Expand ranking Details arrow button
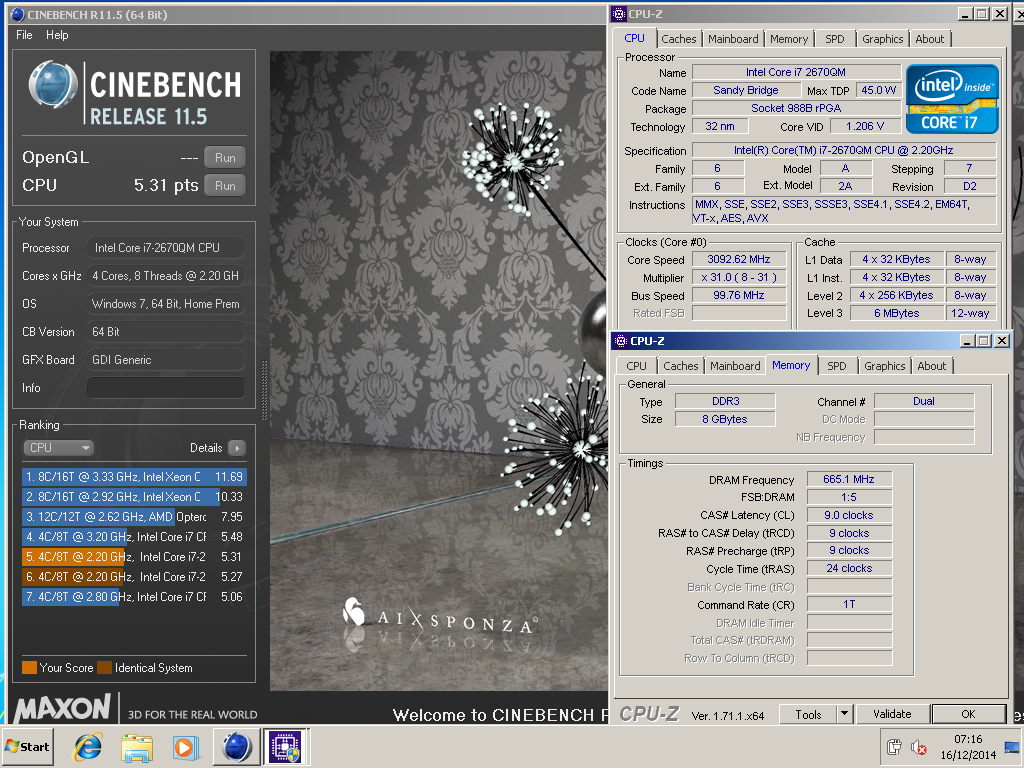The height and width of the screenshot is (768, 1024). [237, 448]
